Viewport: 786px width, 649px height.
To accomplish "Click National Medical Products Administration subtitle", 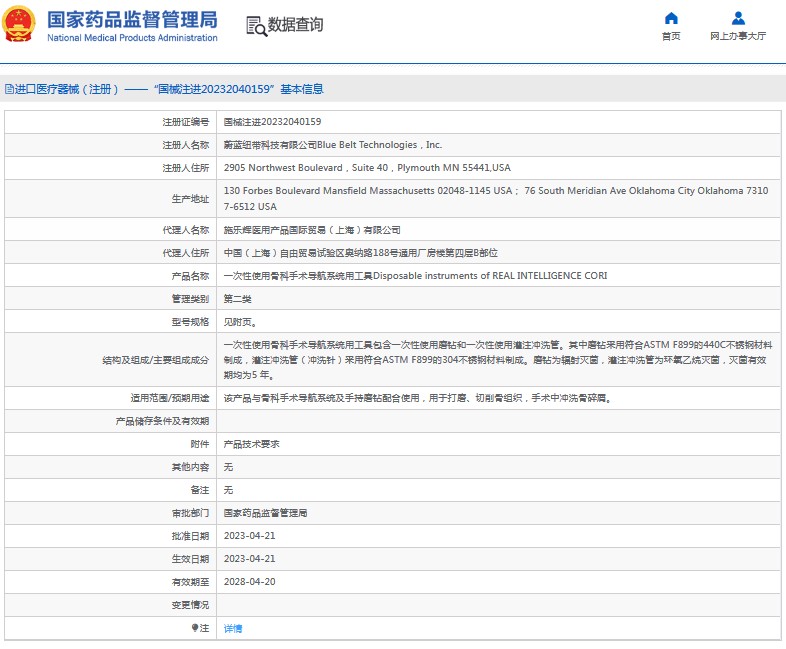I will (132, 38).
